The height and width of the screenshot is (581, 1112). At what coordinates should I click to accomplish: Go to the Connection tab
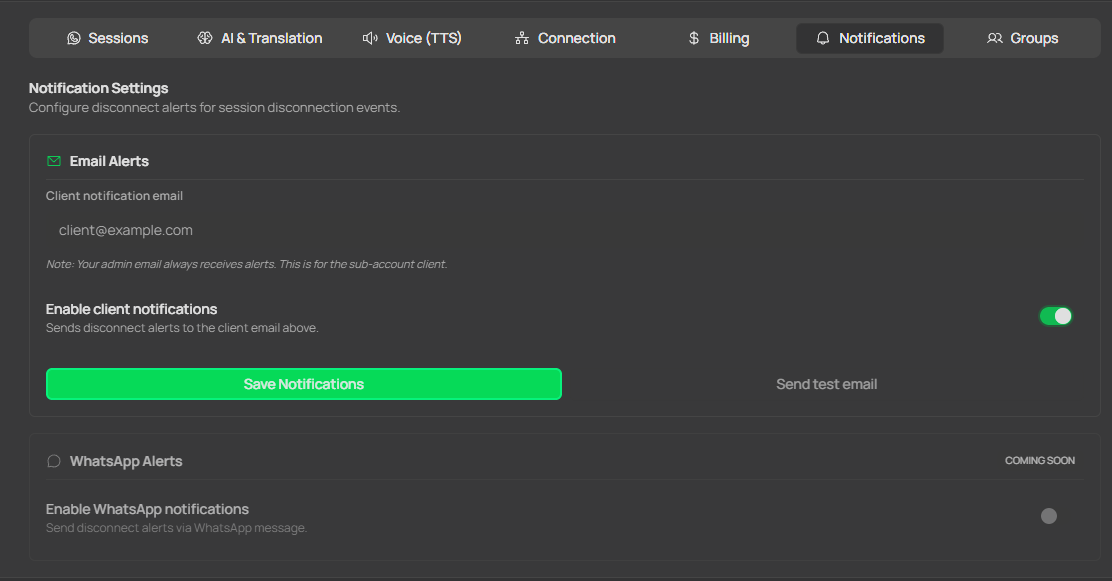pyautogui.click(x=565, y=38)
